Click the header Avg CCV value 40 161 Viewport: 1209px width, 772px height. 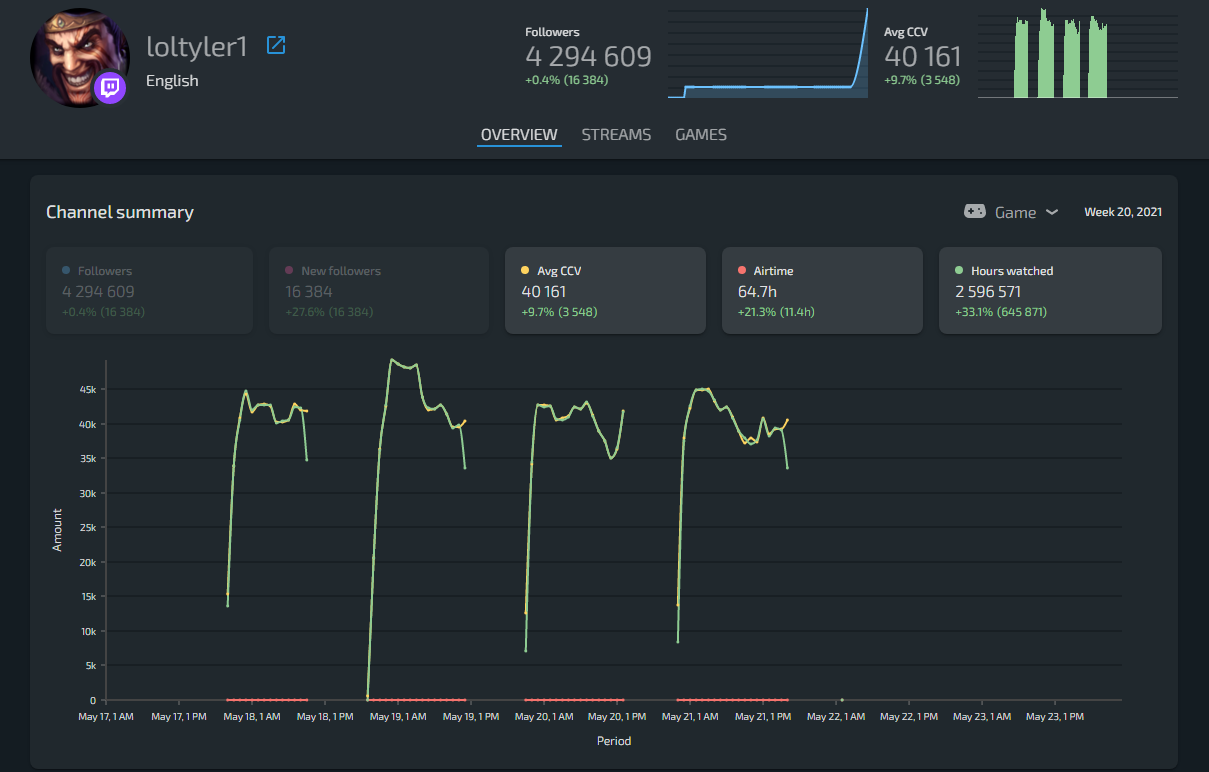[x=922, y=57]
